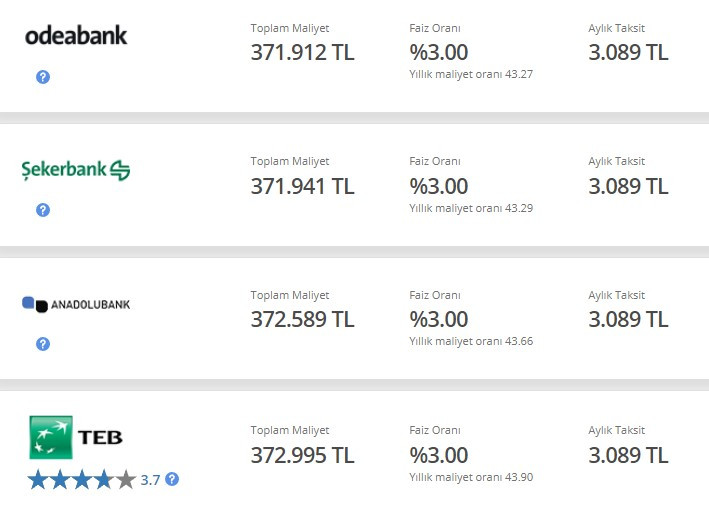The width and height of the screenshot is (709, 508).
Task: Click TEB's %3.00 interest rate
Action: 439,455
